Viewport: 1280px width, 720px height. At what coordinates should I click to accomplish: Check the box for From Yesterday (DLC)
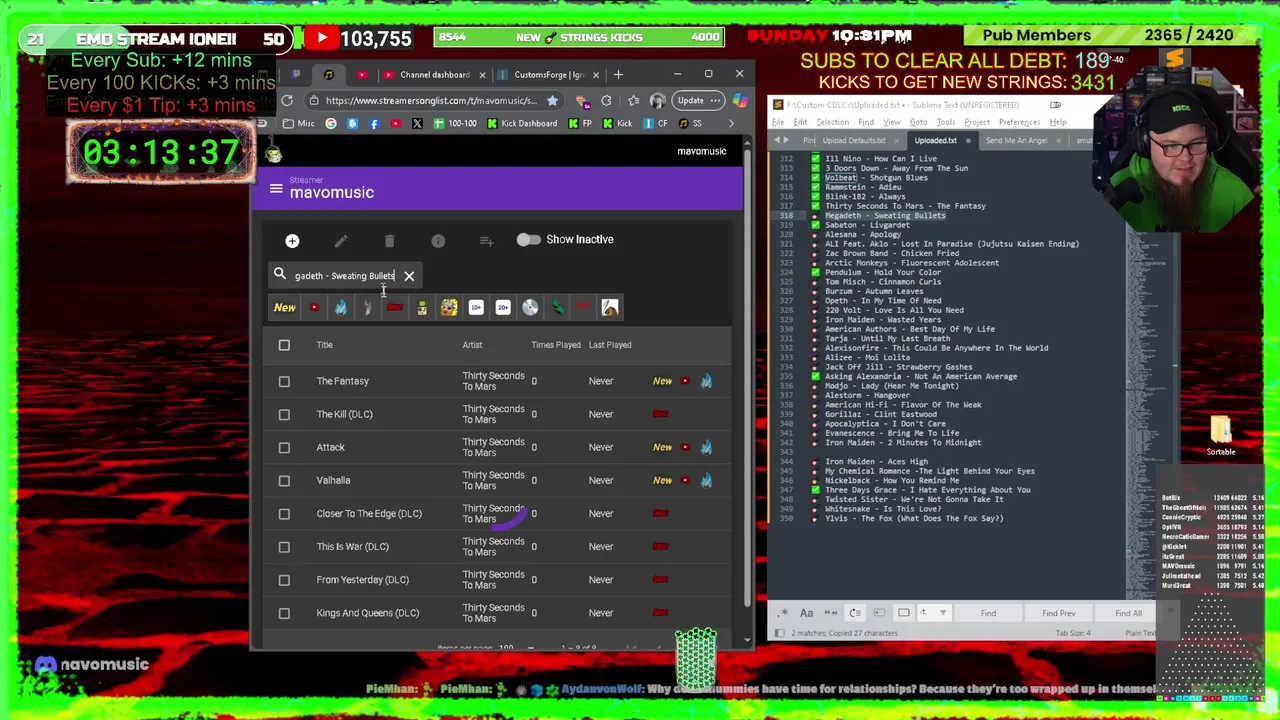click(x=284, y=580)
